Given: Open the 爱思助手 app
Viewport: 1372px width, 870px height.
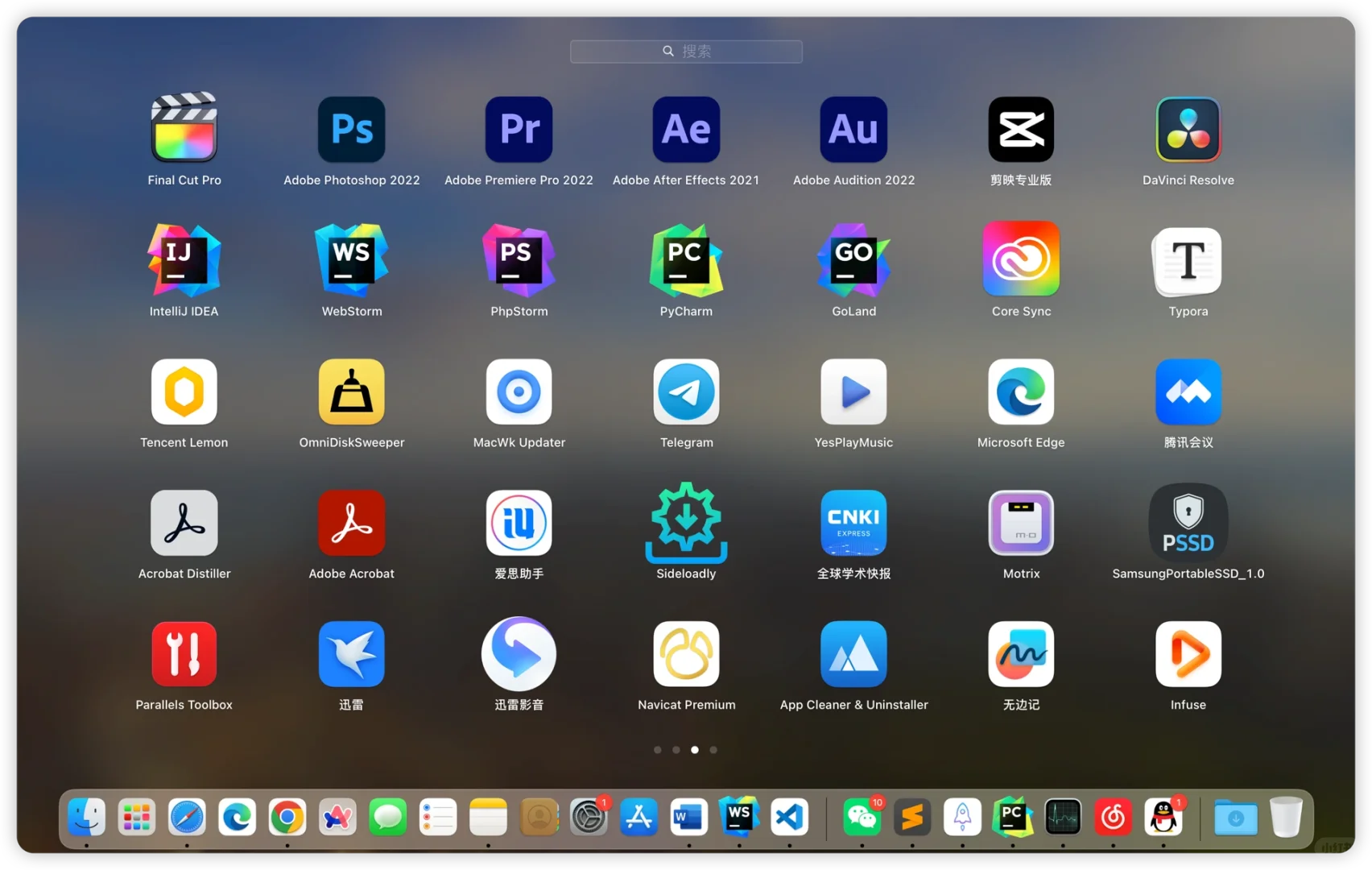Looking at the screenshot, I should 519,523.
